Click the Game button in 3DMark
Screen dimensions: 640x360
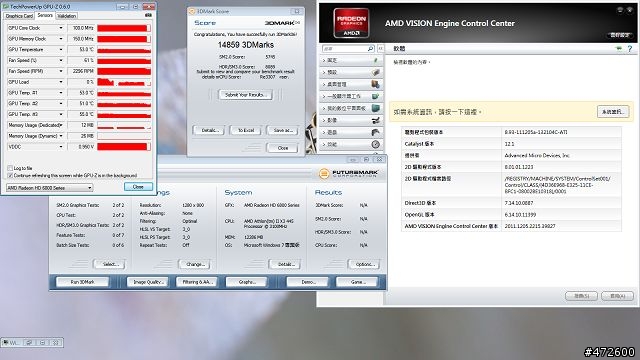coord(357,282)
